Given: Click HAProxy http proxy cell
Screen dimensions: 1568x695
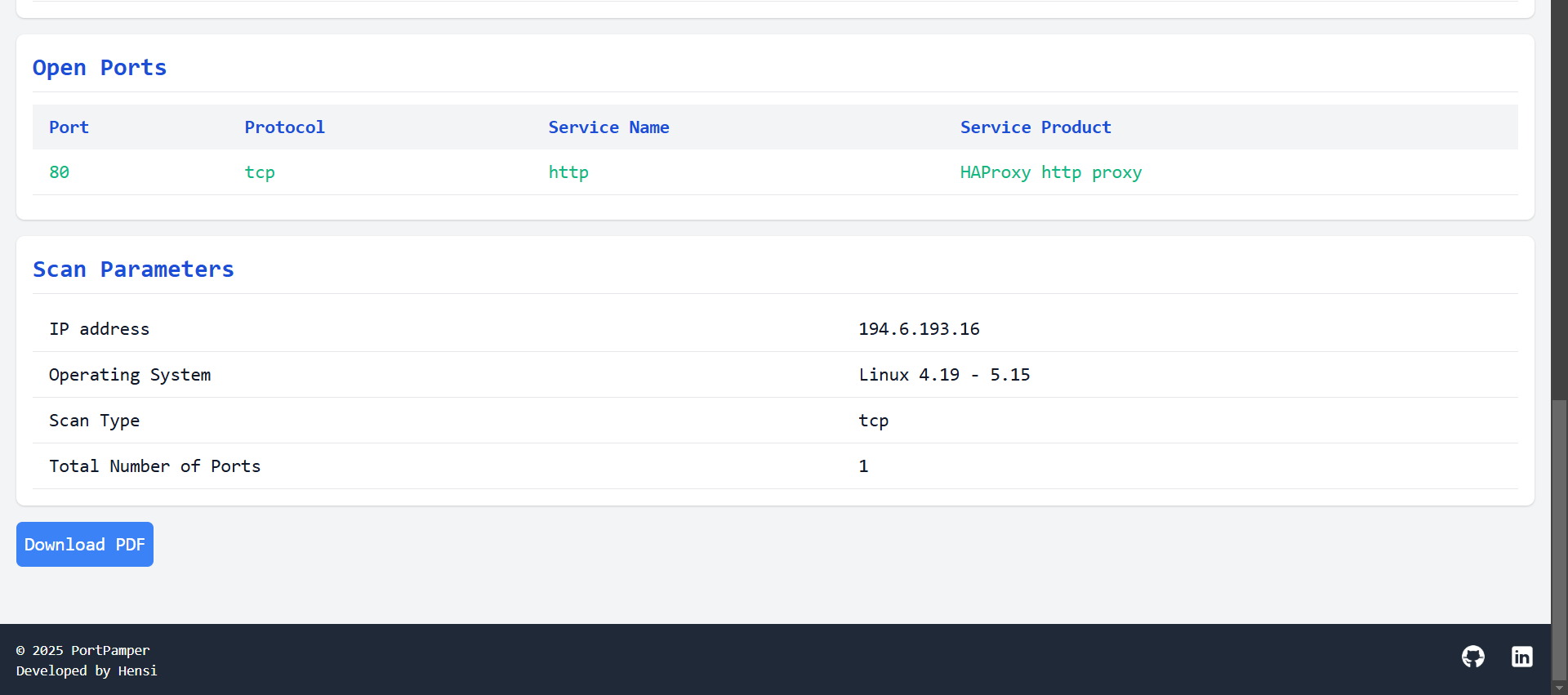Looking at the screenshot, I should 1051,172.
